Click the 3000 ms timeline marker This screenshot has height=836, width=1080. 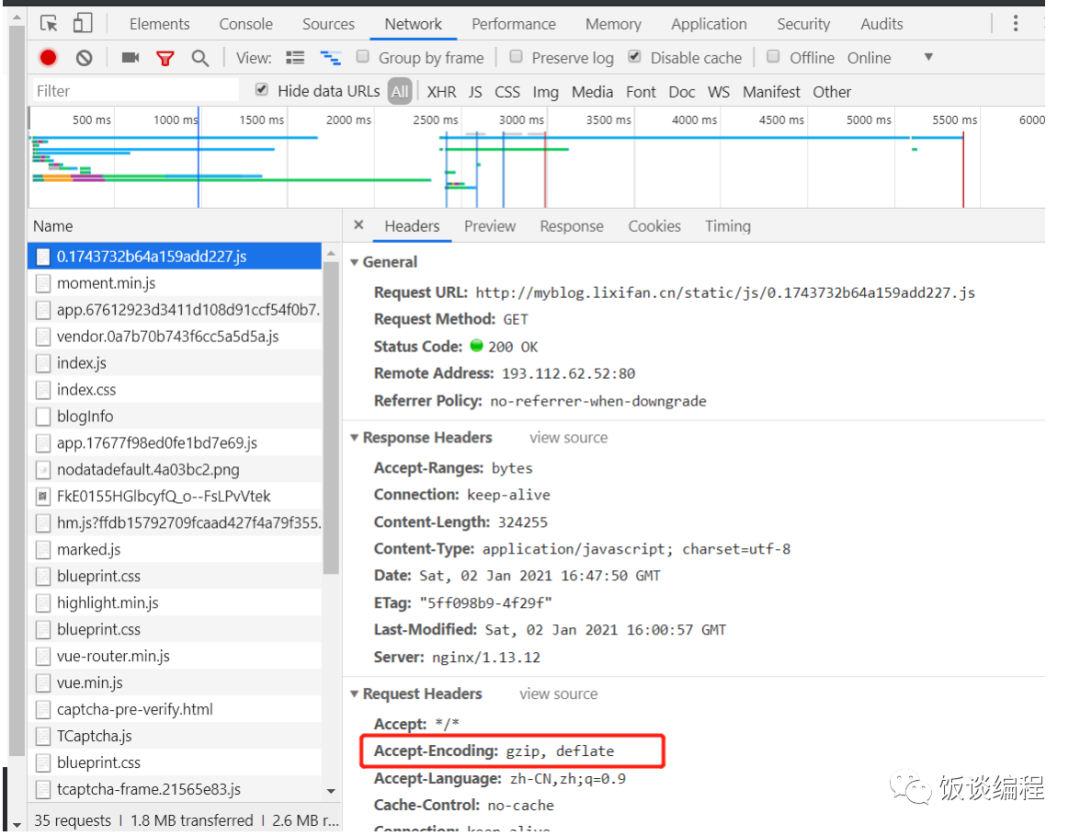521,120
